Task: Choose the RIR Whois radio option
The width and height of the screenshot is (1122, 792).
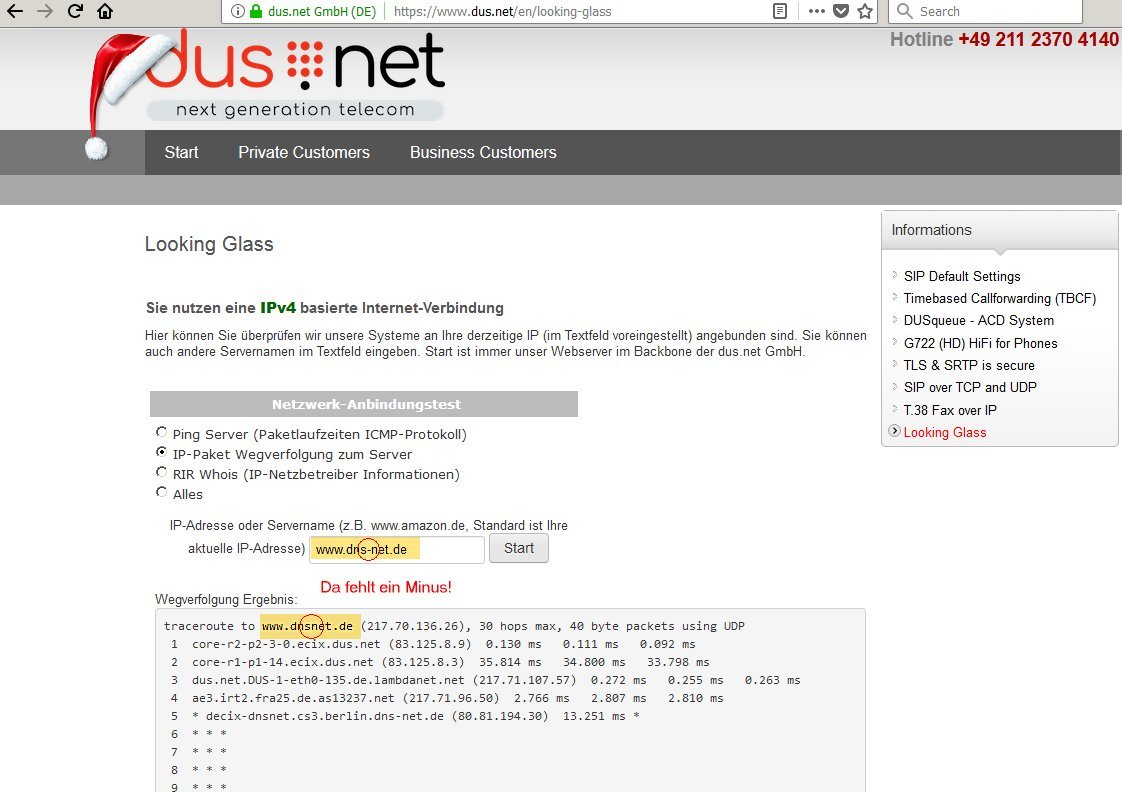Action: point(162,473)
